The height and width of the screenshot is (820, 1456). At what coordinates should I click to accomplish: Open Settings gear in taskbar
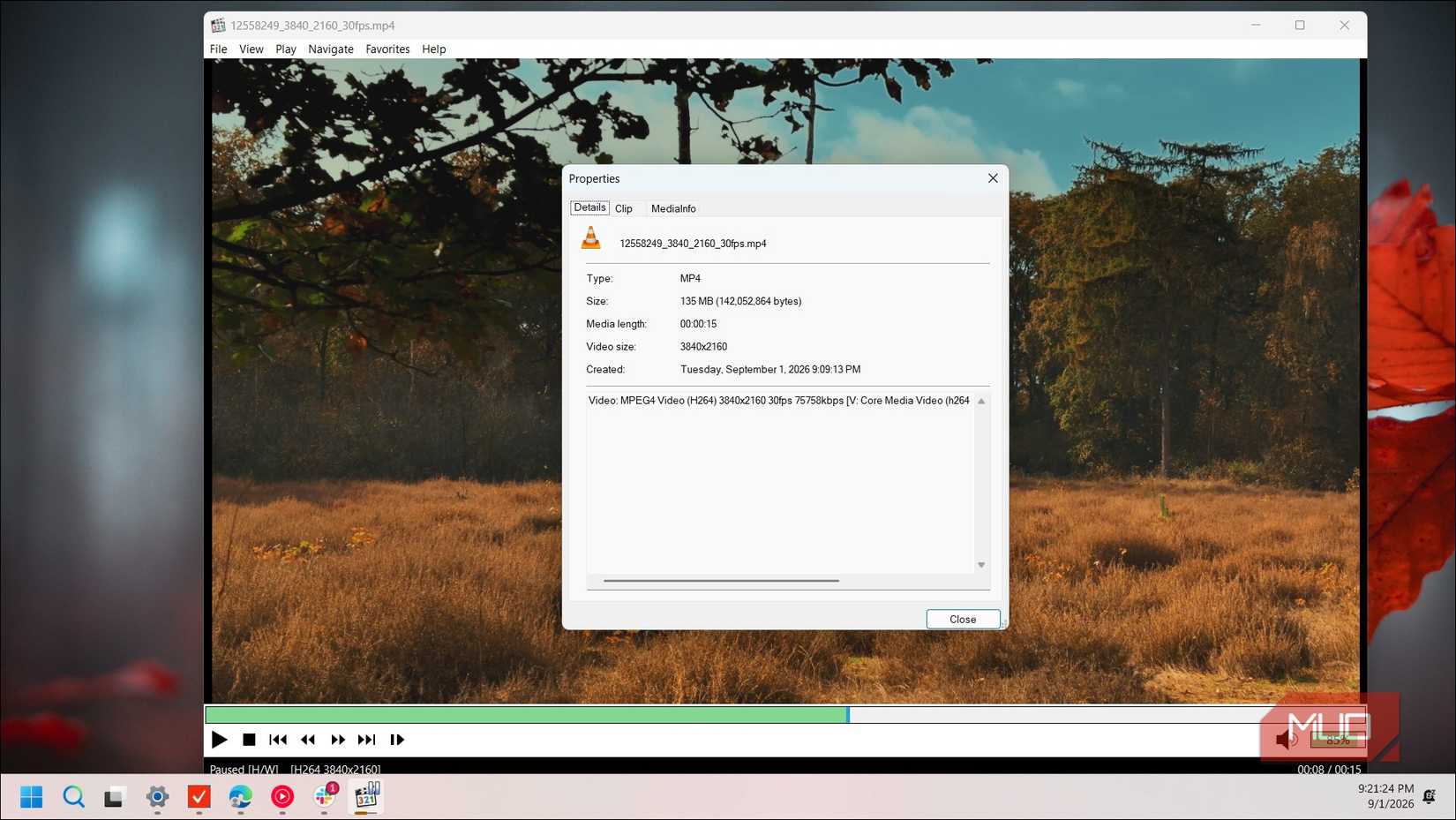157,797
